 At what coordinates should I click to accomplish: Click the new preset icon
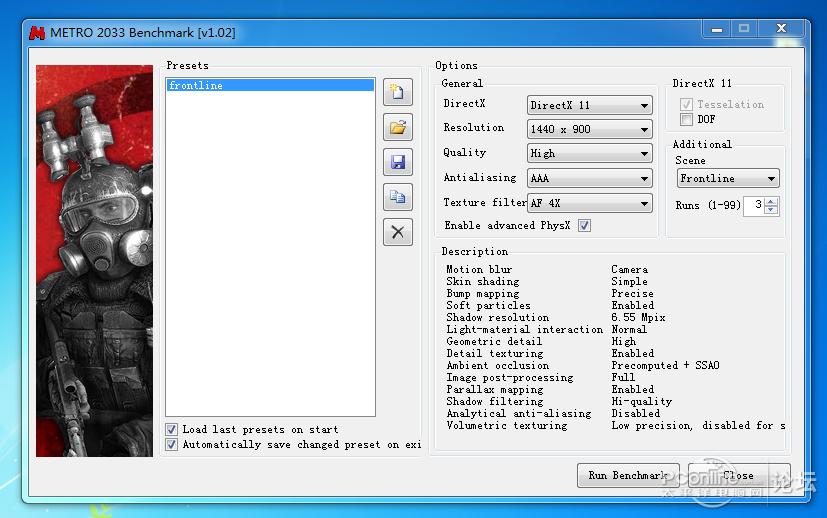(398, 93)
